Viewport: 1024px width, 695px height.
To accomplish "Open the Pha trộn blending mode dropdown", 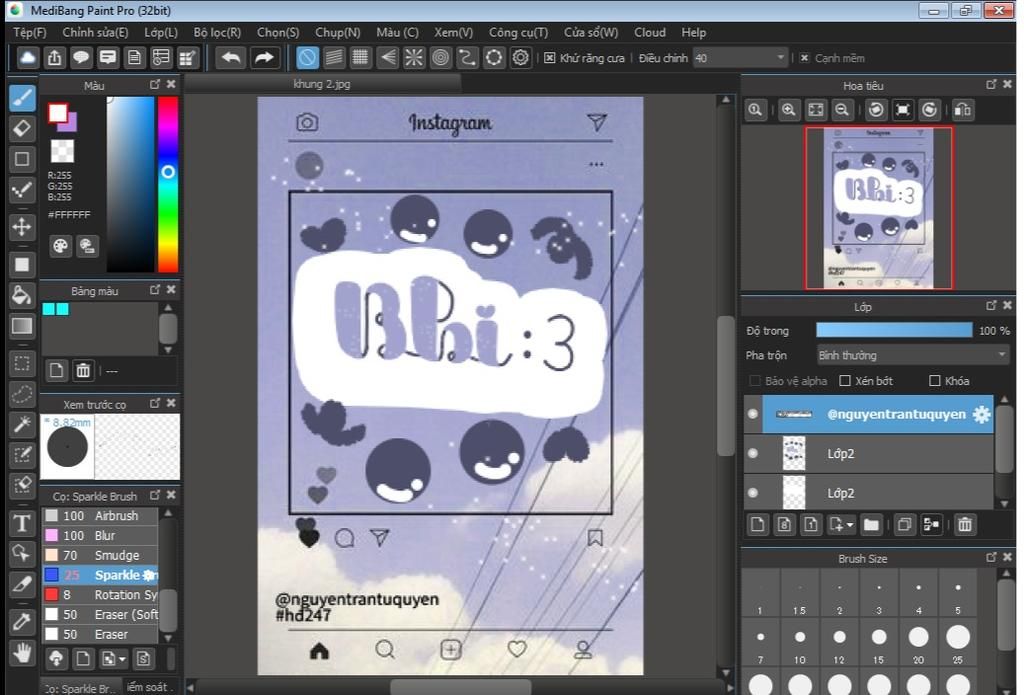I will pyautogui.click(x=912, y=355).
